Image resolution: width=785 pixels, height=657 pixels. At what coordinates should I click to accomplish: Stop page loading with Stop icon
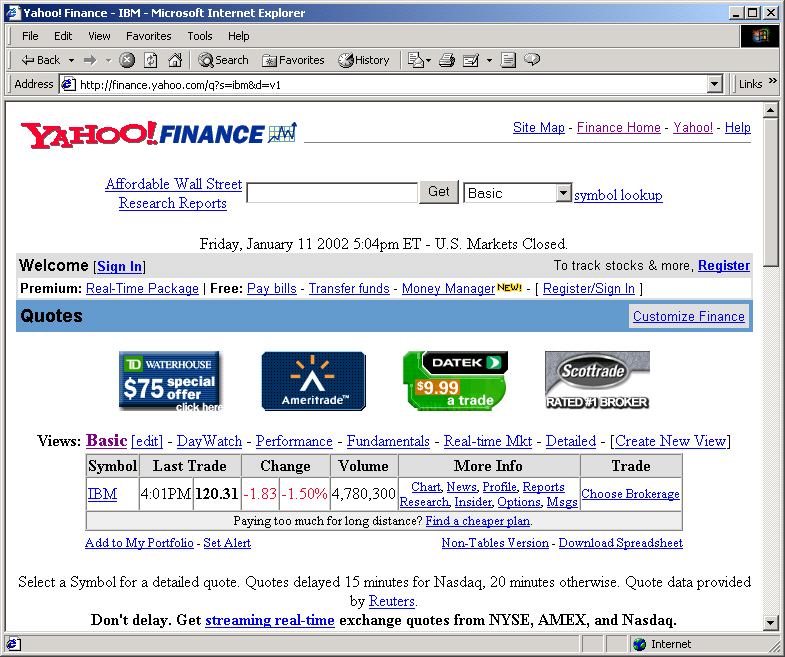click(x=127, y=60)
